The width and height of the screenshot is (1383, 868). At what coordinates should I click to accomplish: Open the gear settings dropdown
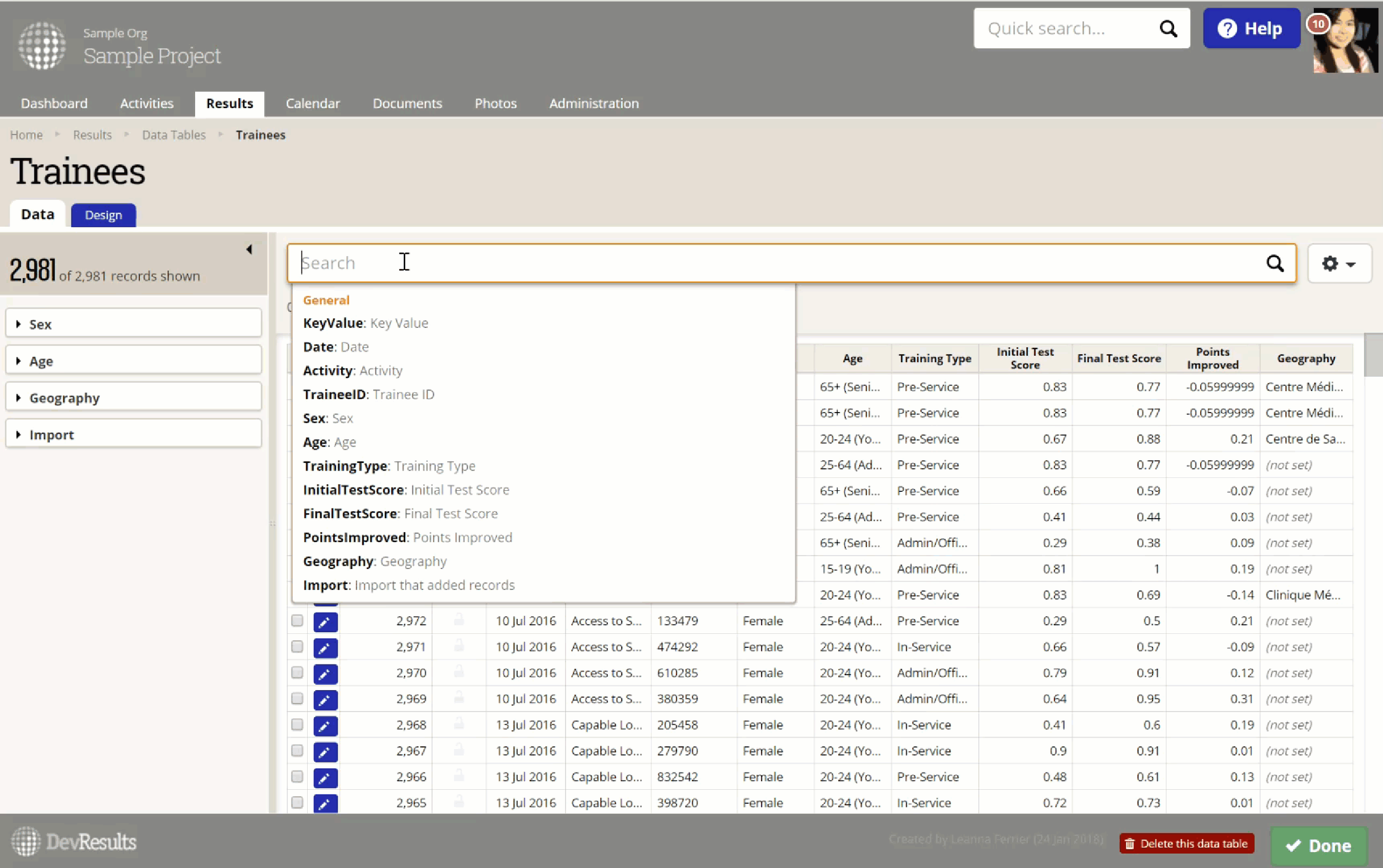1339,264
